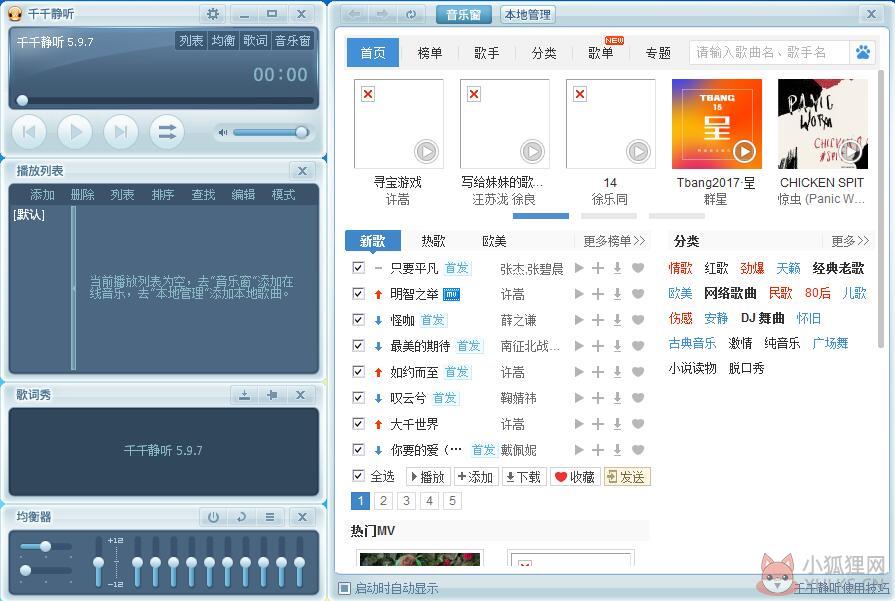This screenshot has width=895, height=601.
Task: Toggle the equalizer power button
Action: pyautogui.click(x=213, y=517)
